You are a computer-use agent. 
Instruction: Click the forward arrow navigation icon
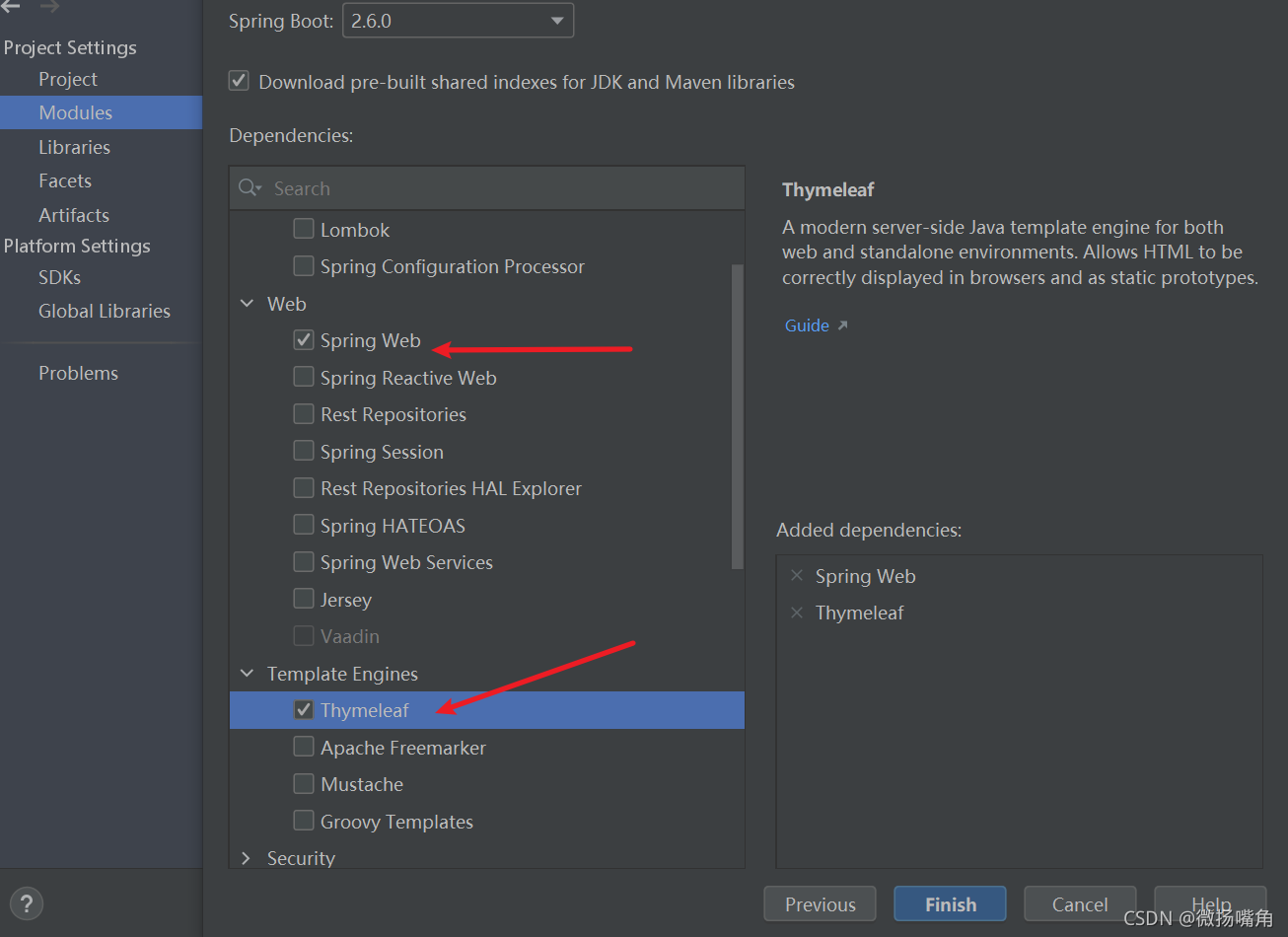tap(49, 8)
